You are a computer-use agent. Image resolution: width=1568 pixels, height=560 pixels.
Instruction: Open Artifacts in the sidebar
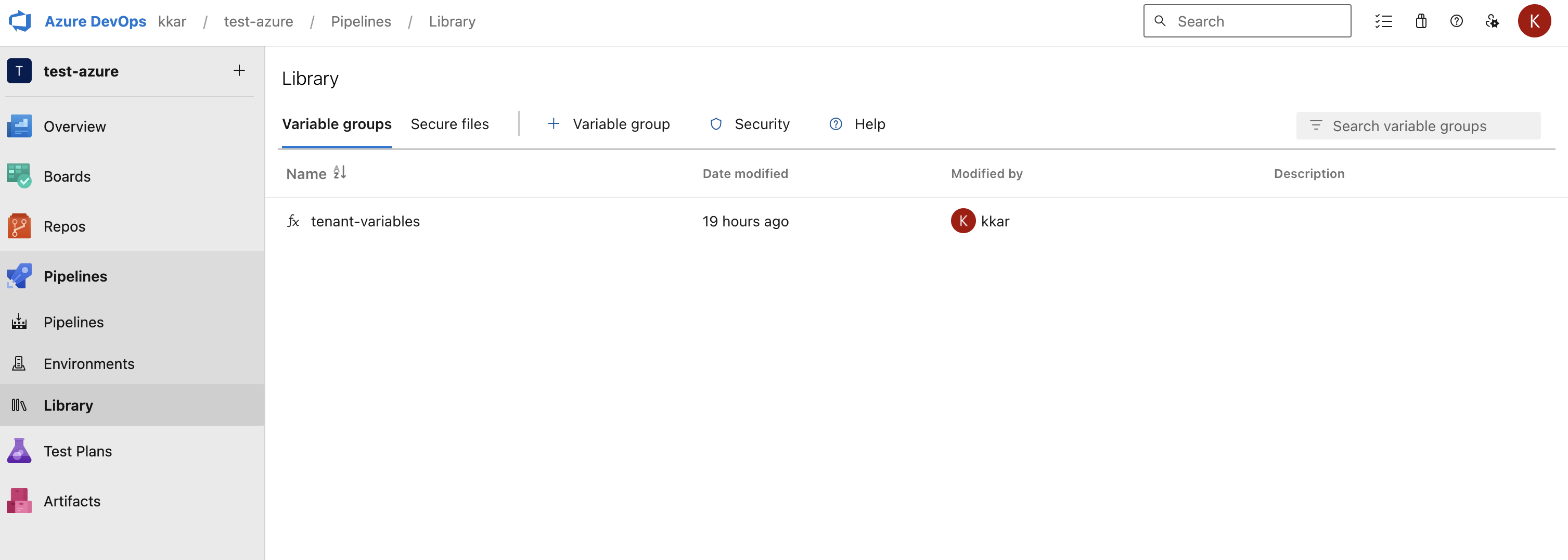point(72,501)
